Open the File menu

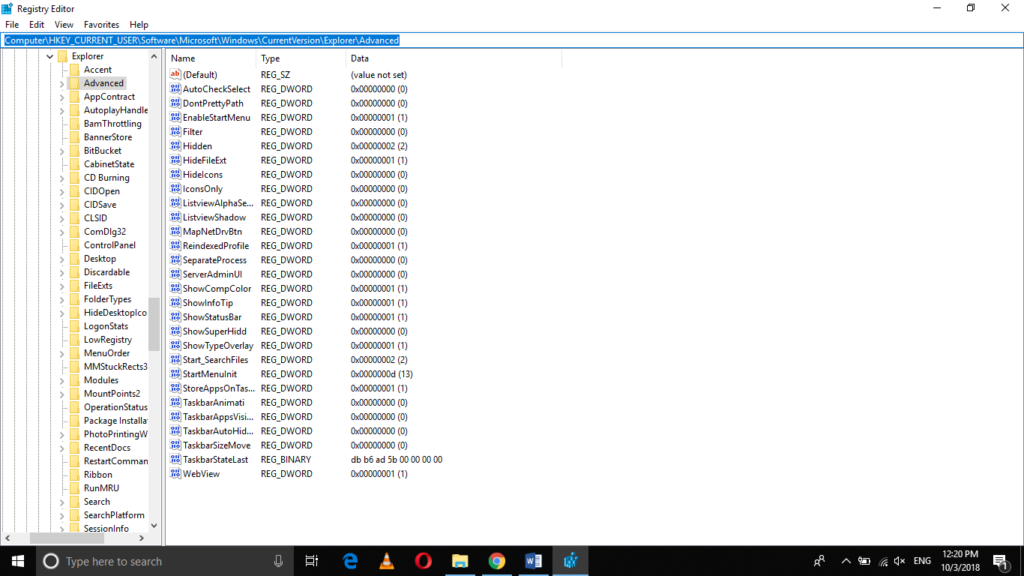(x=14, y=24)
